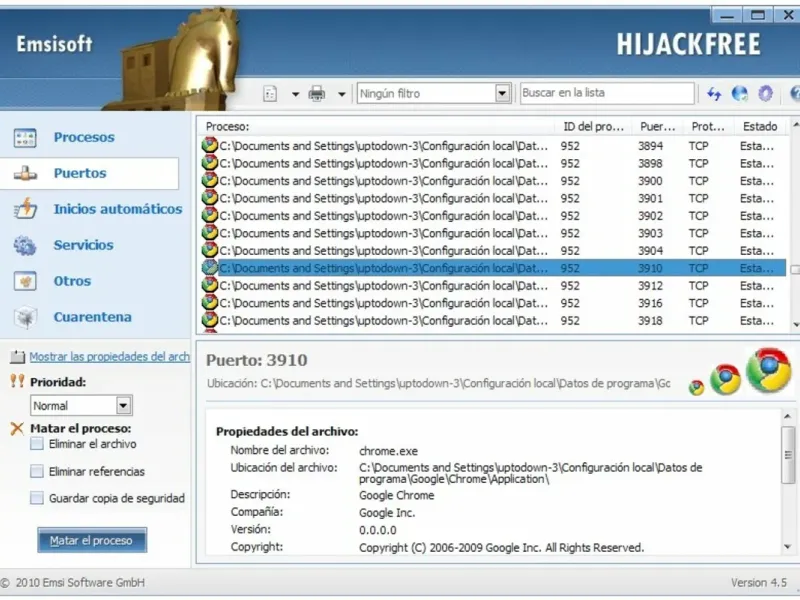Select the row with port 3903
Screen dimensions: 800x600
[x=493, y=233]
